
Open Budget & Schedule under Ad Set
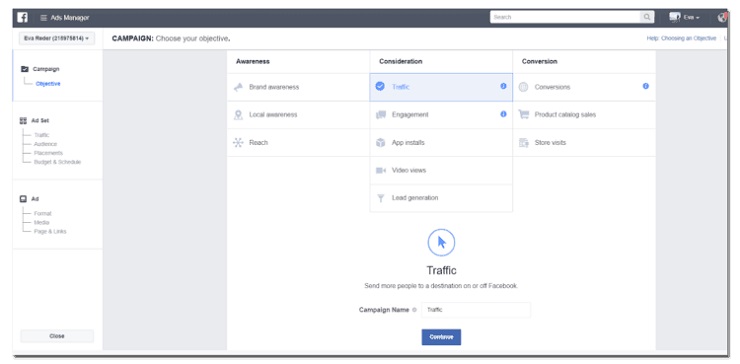57,162
